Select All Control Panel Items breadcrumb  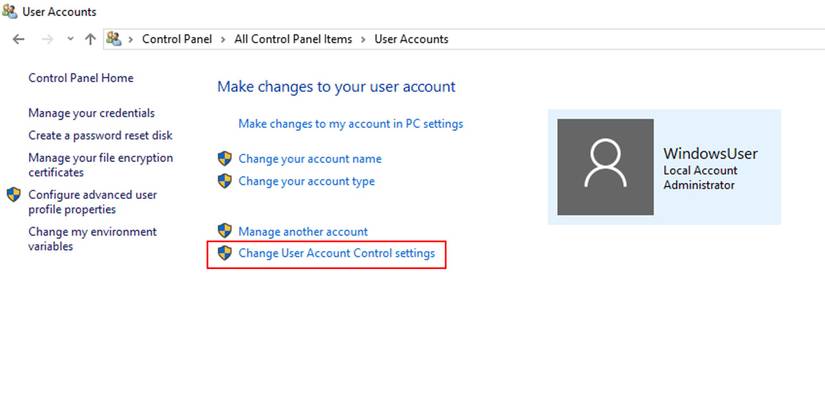click(x=293, y=39)
